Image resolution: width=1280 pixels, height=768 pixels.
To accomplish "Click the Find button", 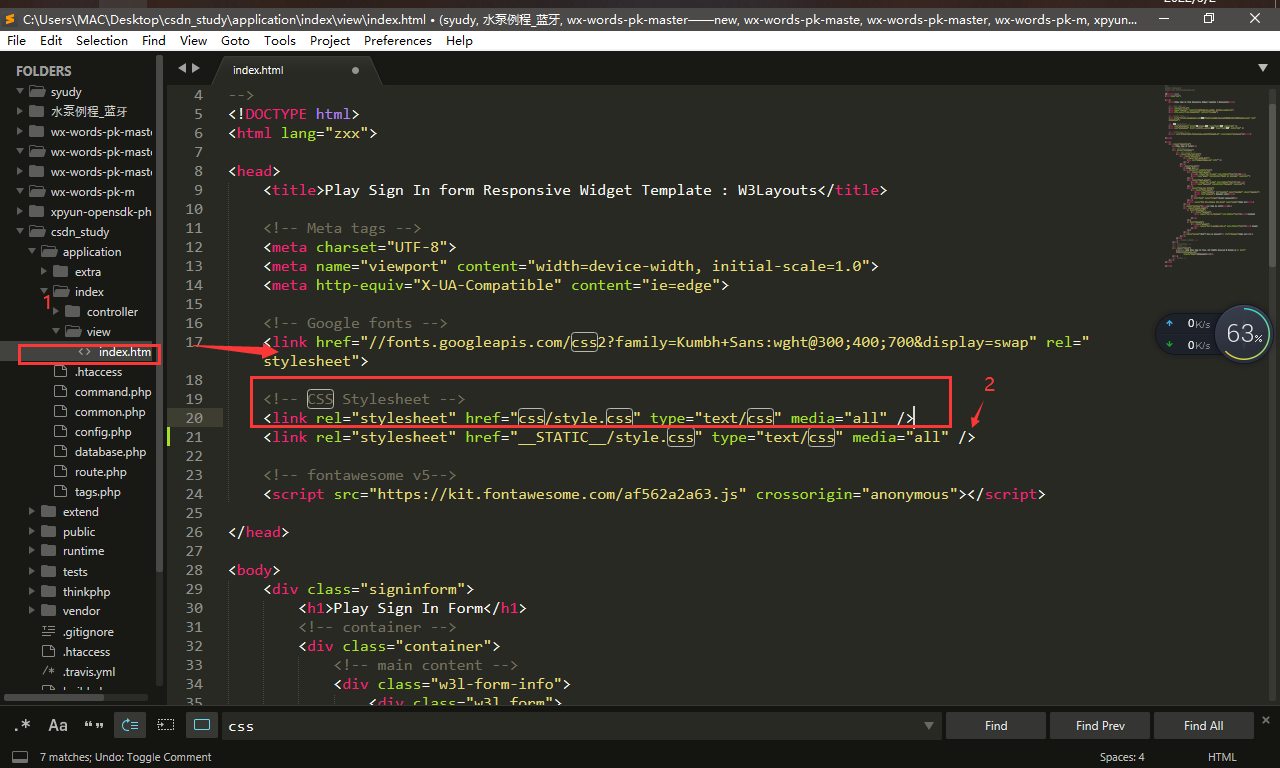I will (996, 726).
